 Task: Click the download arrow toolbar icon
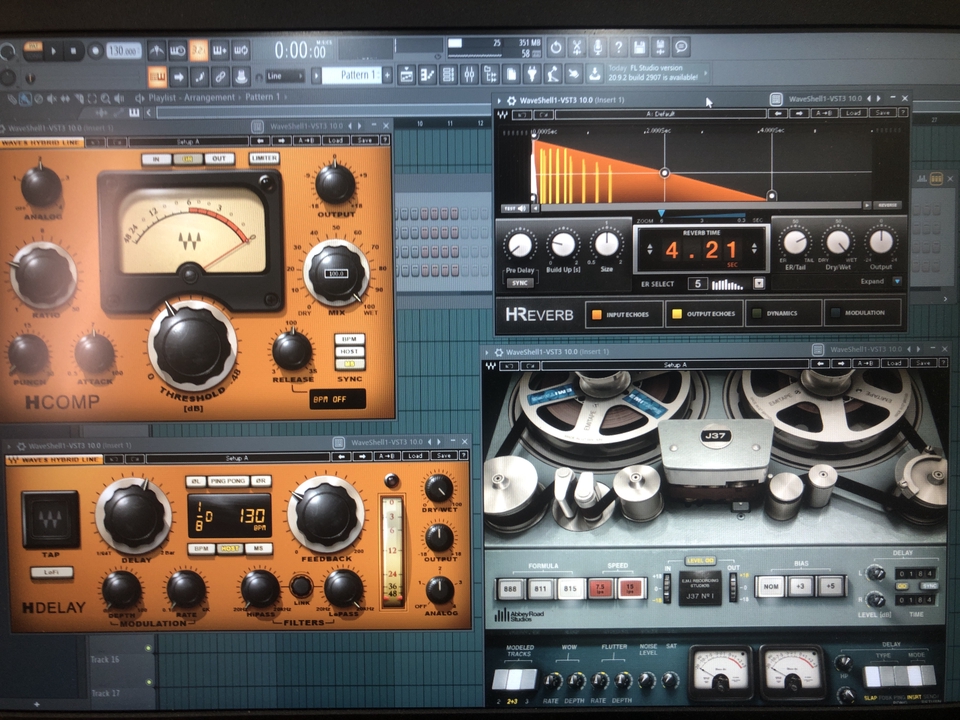[594, 75]
